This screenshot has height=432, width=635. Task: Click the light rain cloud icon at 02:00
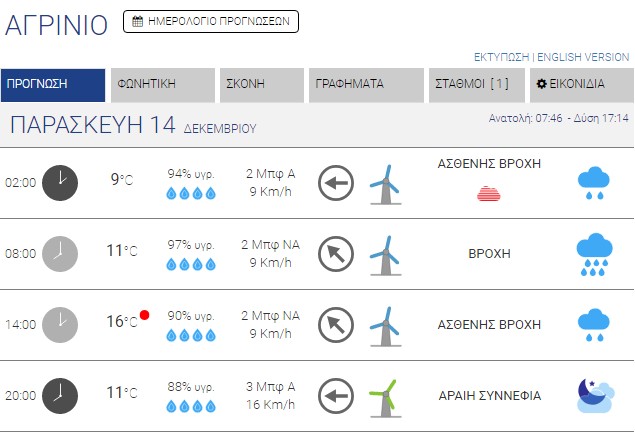pyautogui.click(x=594, y=183)
